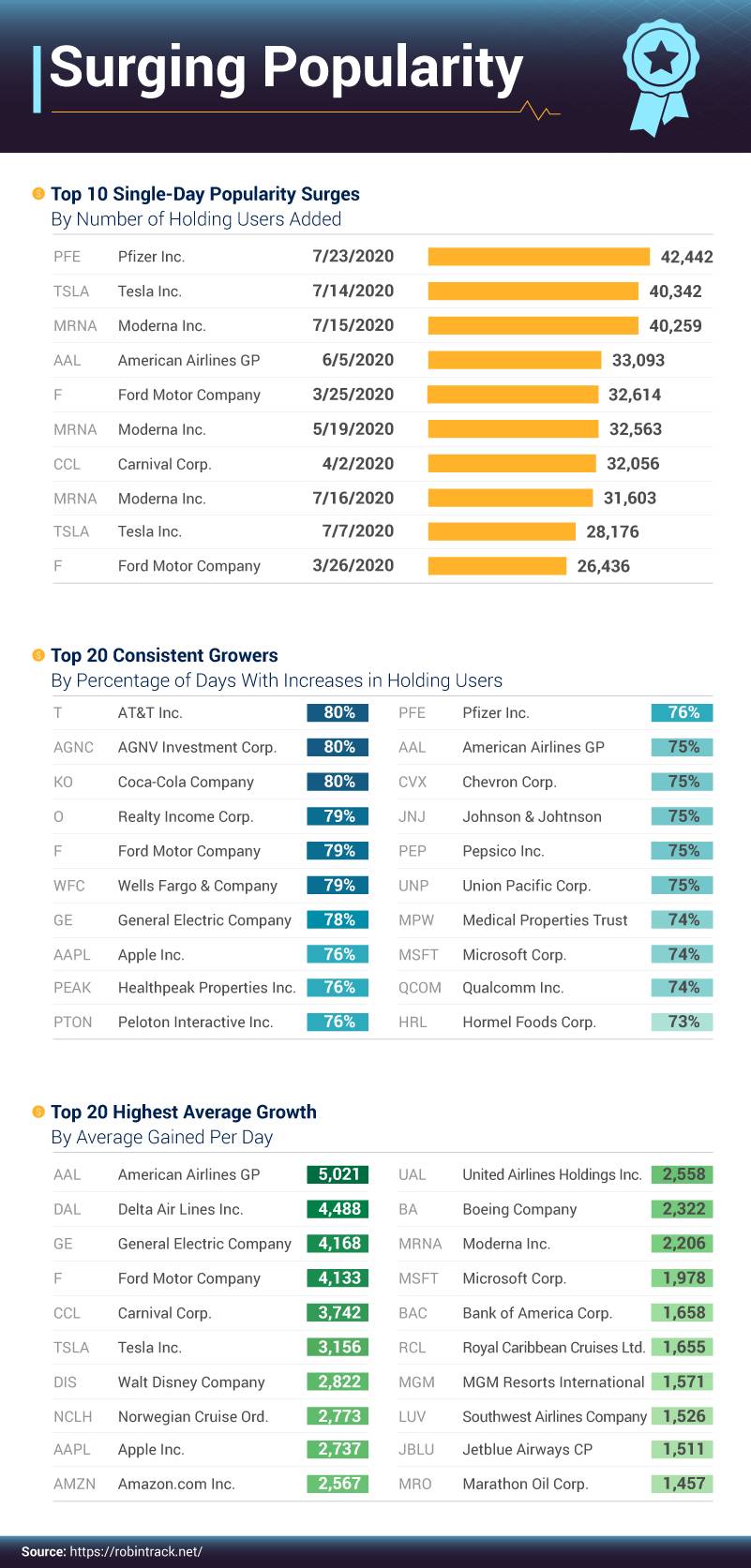
Task: Click Hormel Foods' 73% badge
Action: (x=682, y=1022)
